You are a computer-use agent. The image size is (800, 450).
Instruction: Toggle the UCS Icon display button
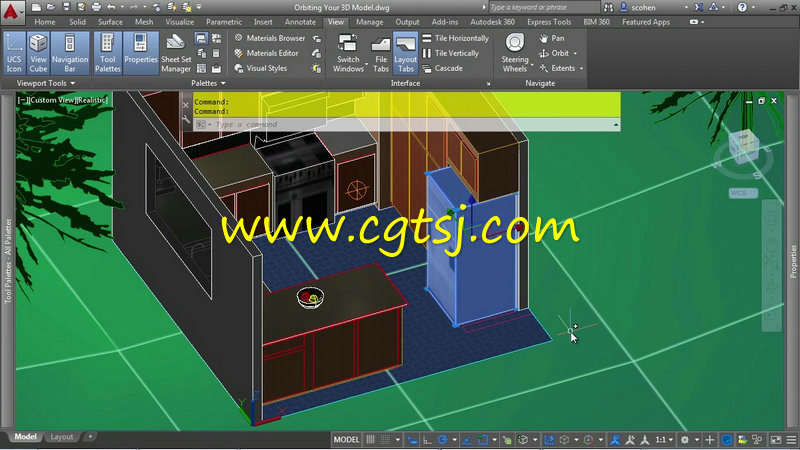click(14, 53)
